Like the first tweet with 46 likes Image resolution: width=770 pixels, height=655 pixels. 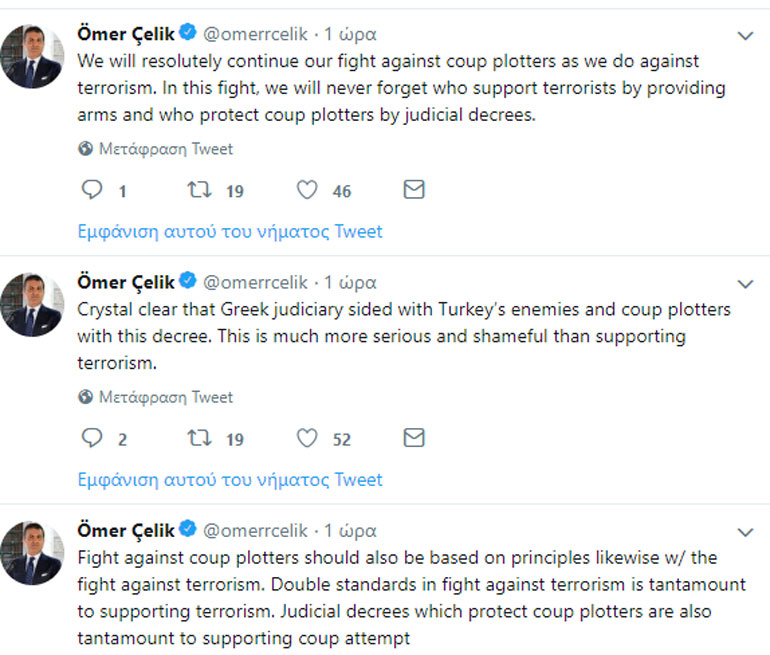point(308,190)
